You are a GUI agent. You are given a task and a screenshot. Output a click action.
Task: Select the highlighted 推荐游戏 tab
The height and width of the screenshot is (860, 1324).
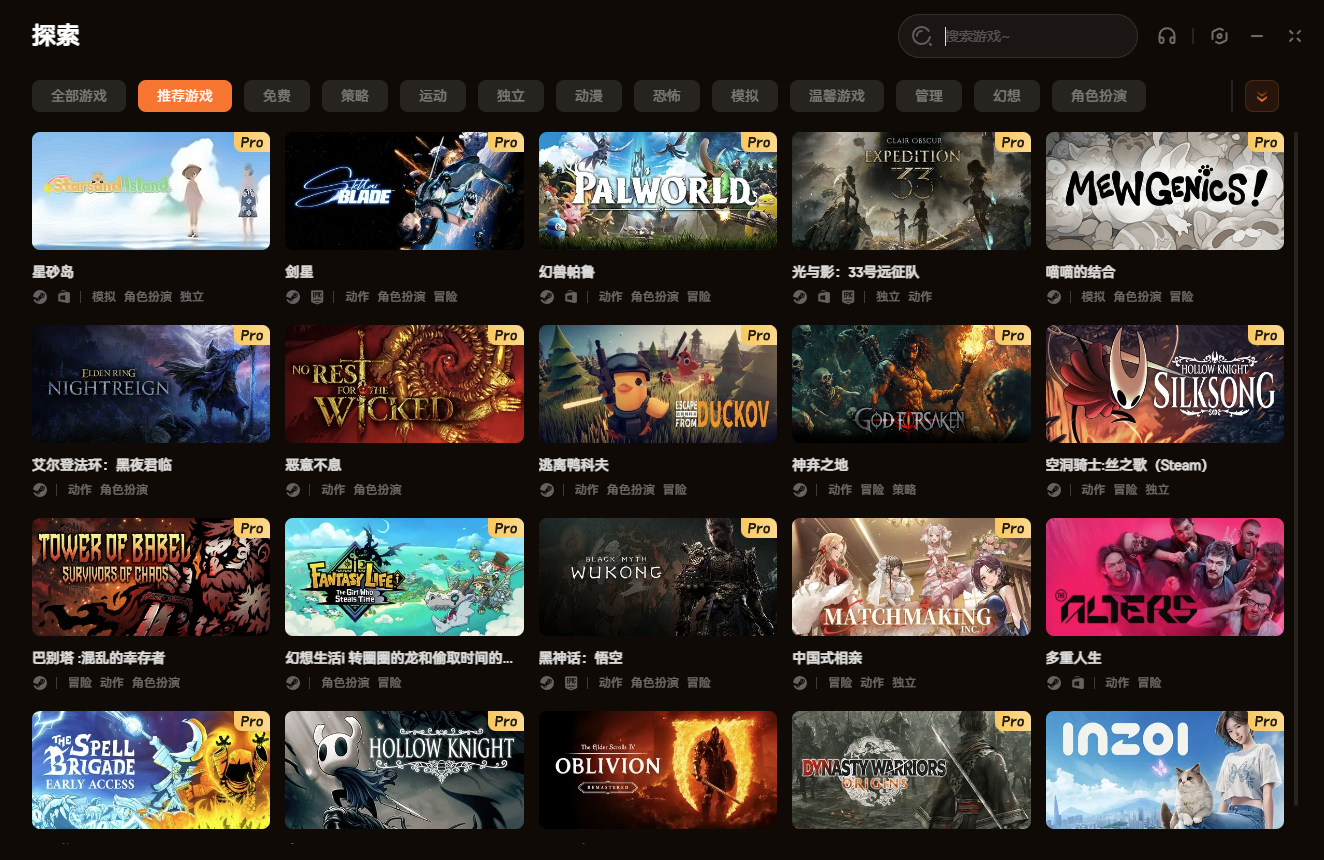pos(185,96)
